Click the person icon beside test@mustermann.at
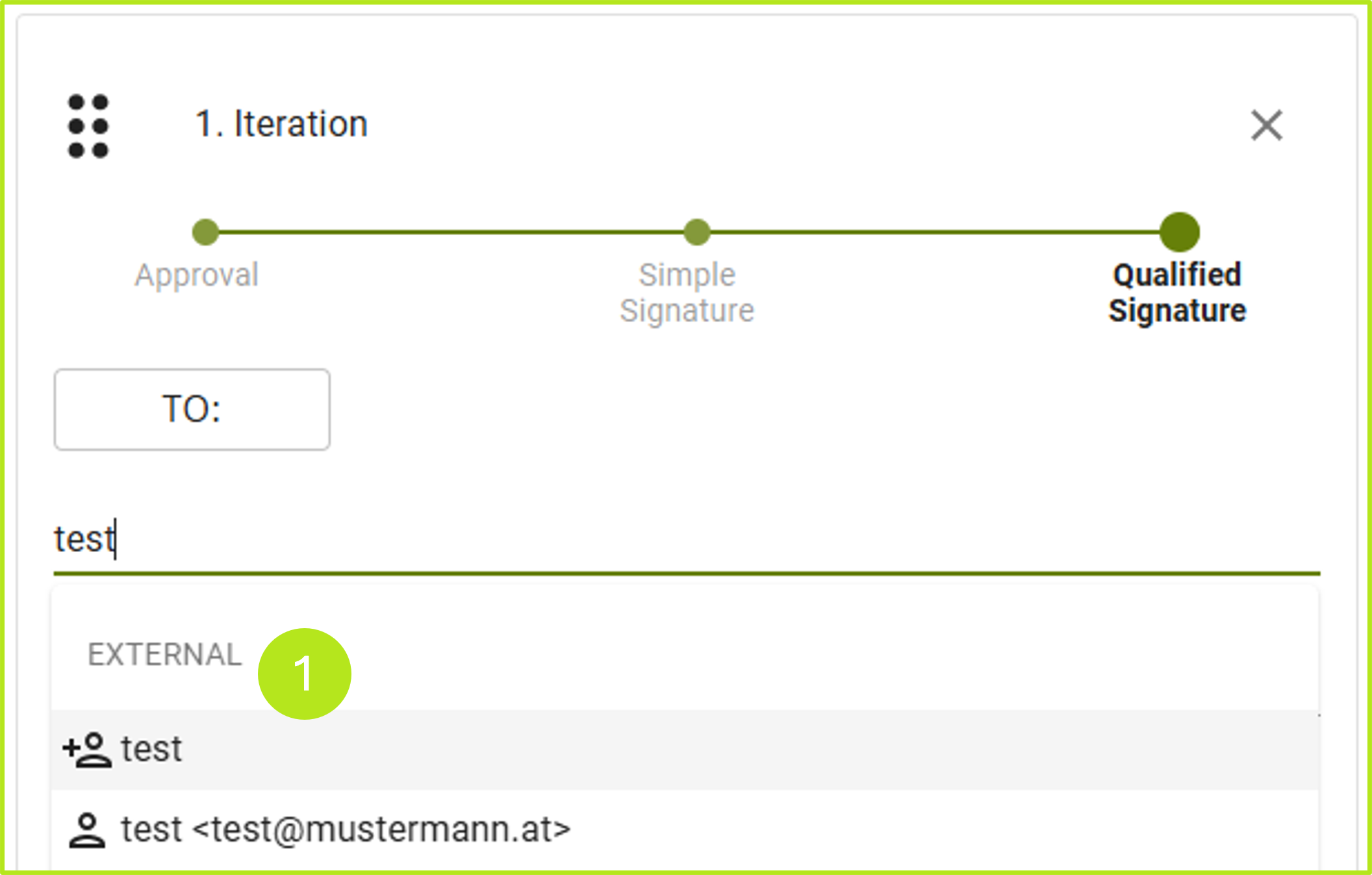The width and height of the screenshot is (1372, 875). (x=87, y=830)
